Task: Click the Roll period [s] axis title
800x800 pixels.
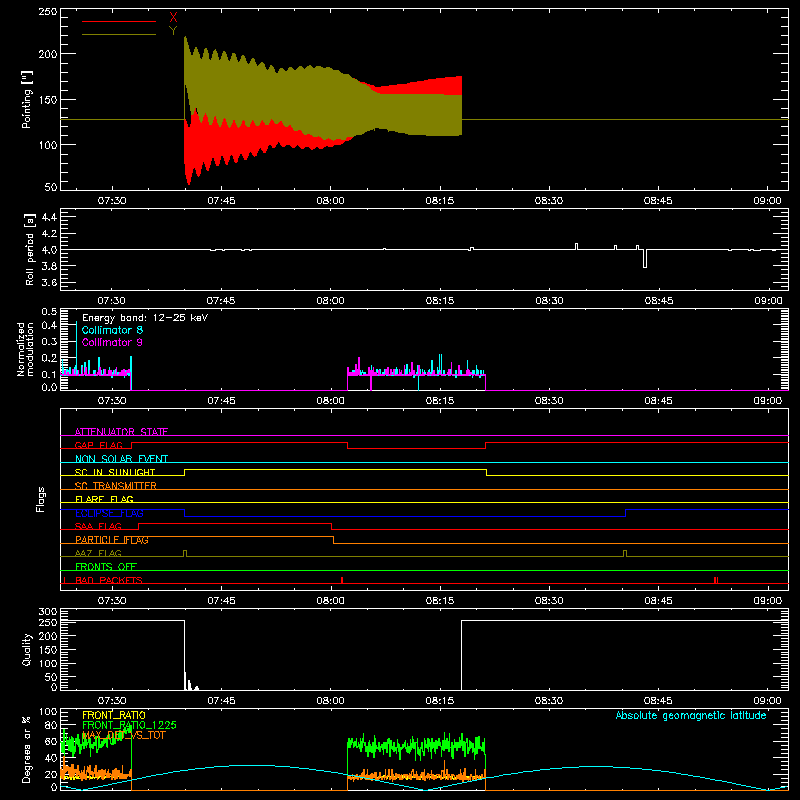Action: click(x=30, y=249)
